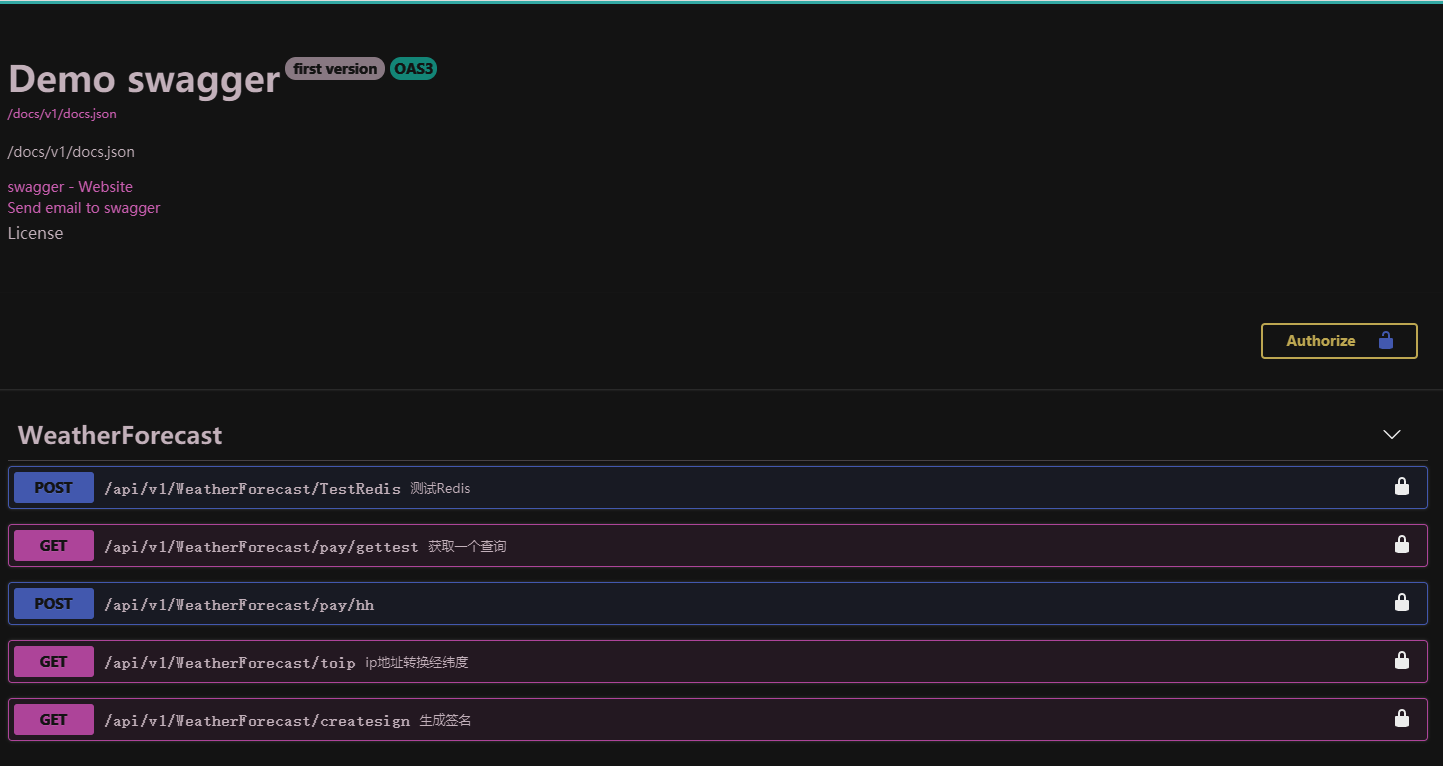Click the 生成签名 description text

pos(445,721)
